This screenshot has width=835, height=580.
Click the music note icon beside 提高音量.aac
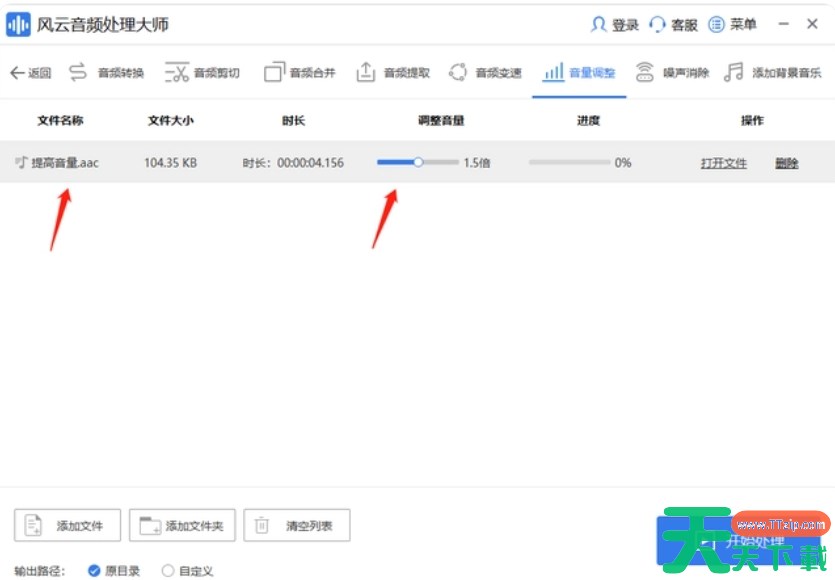tap(21, 162)
